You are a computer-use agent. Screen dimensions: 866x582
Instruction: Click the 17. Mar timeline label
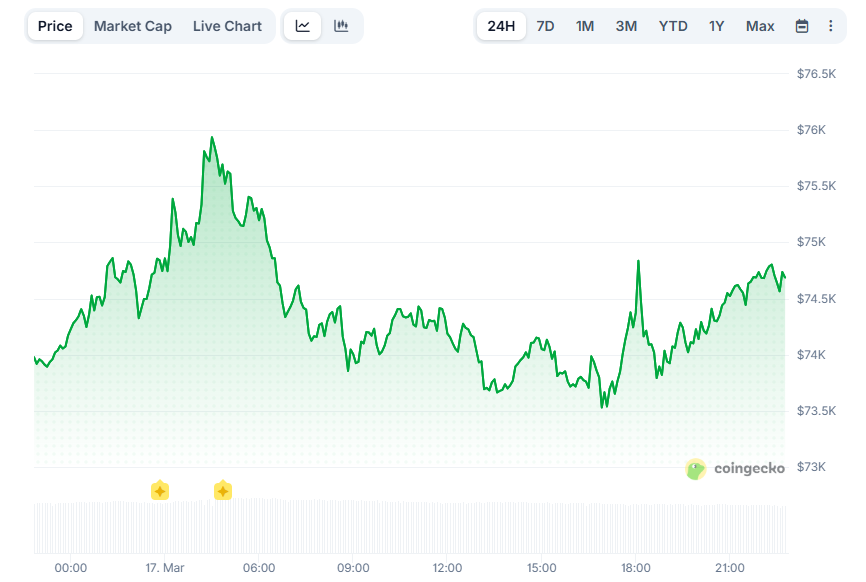point(165,568)
